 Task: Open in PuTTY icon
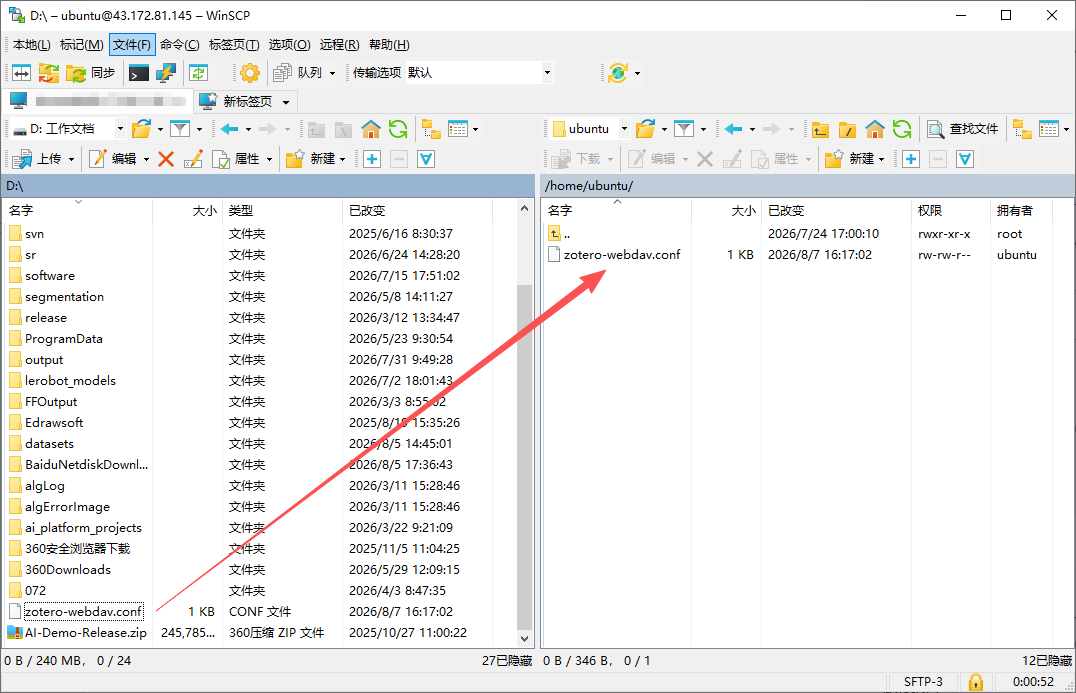(165, 73)
